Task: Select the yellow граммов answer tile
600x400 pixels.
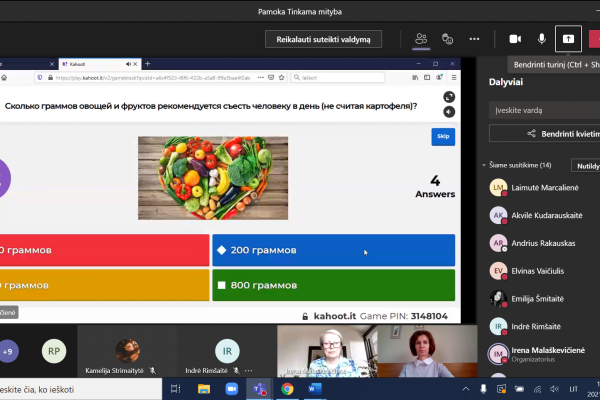Action: (x=104, y=285)
